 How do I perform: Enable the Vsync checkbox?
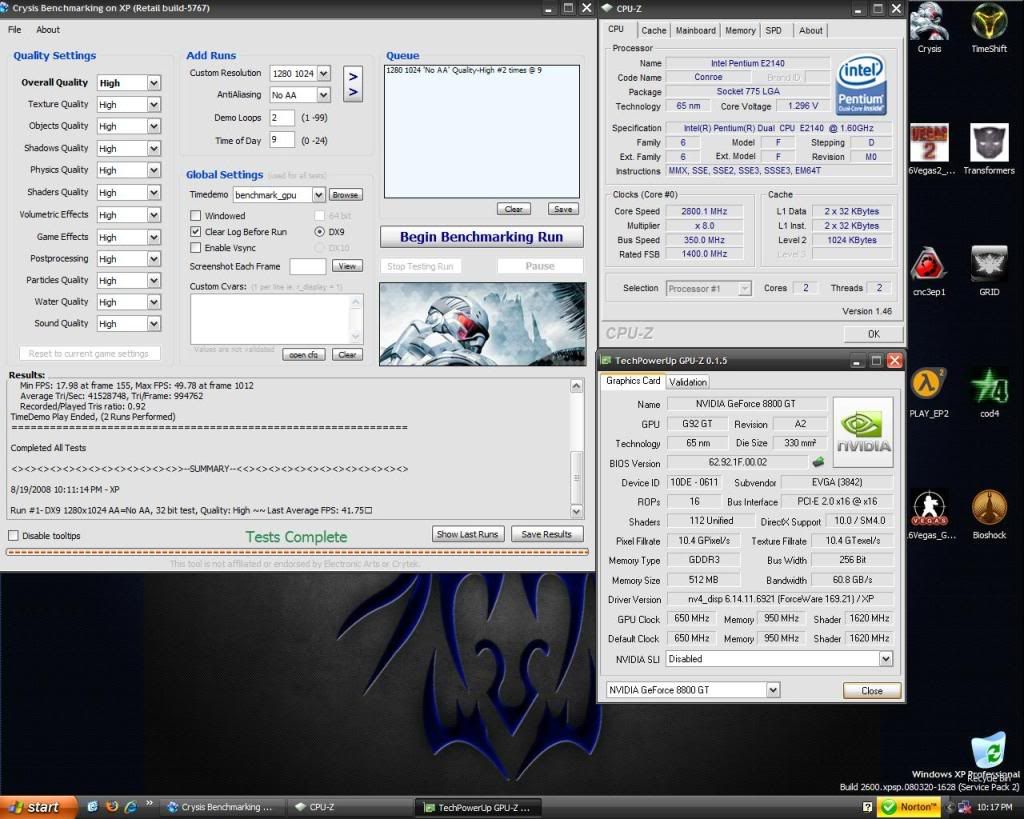(x=195, y=248)
